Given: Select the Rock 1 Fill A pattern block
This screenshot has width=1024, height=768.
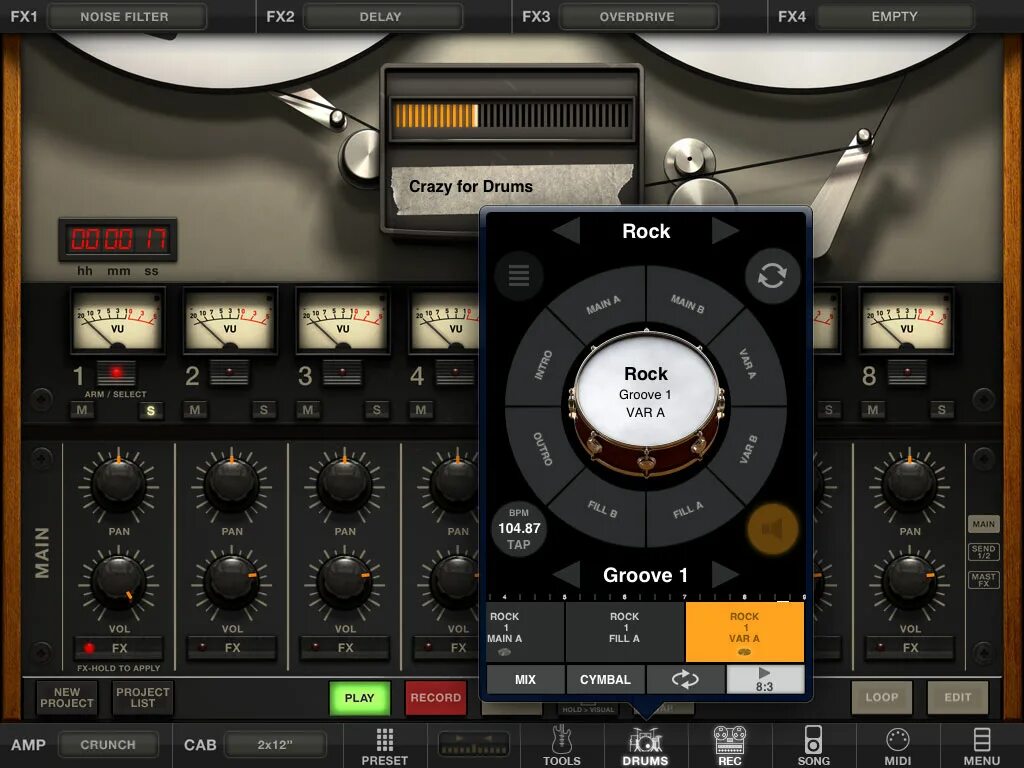Looking at the screenshot, I should [x=624, y=632].
